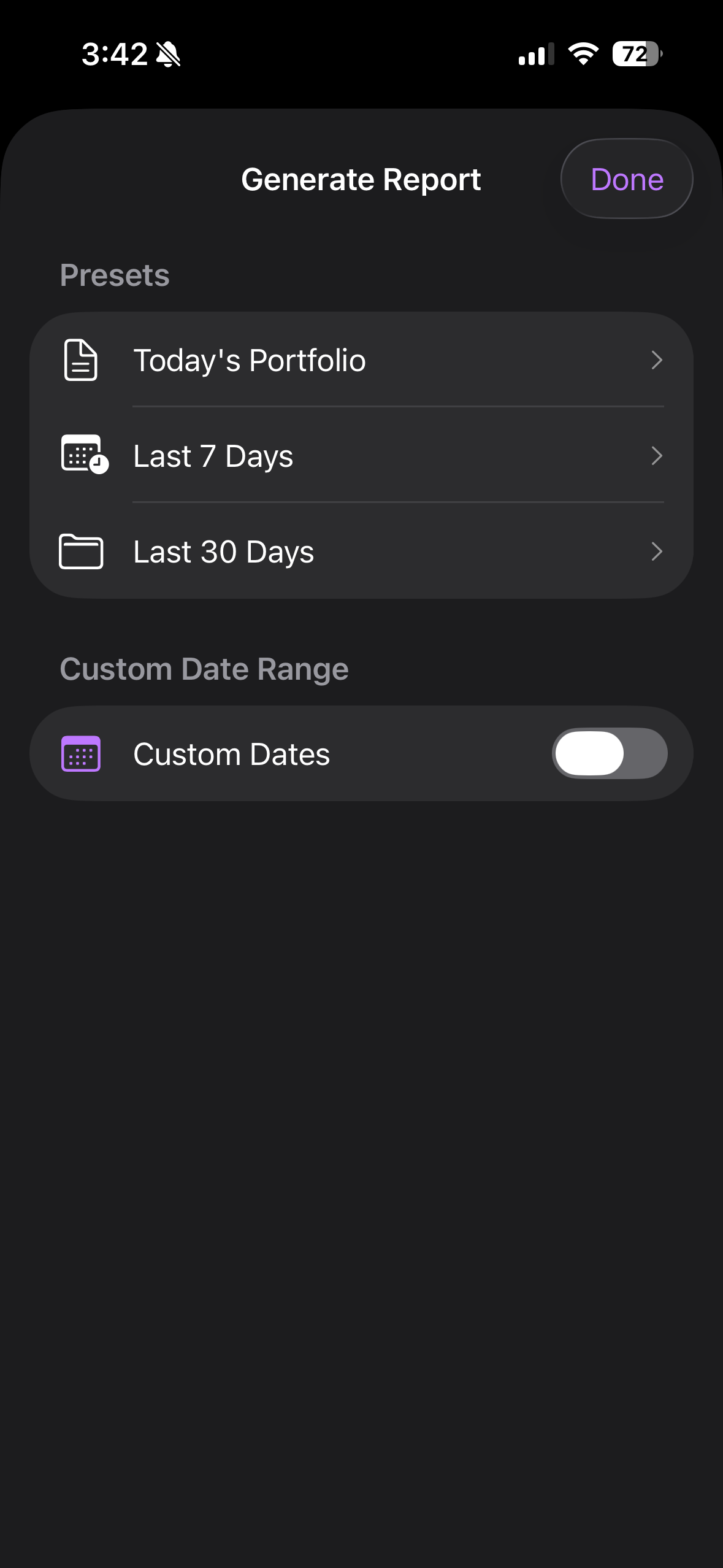Open Last 30 Days via its chevron
Viewport: 723px width, 1568px height.
coord(656,551)
